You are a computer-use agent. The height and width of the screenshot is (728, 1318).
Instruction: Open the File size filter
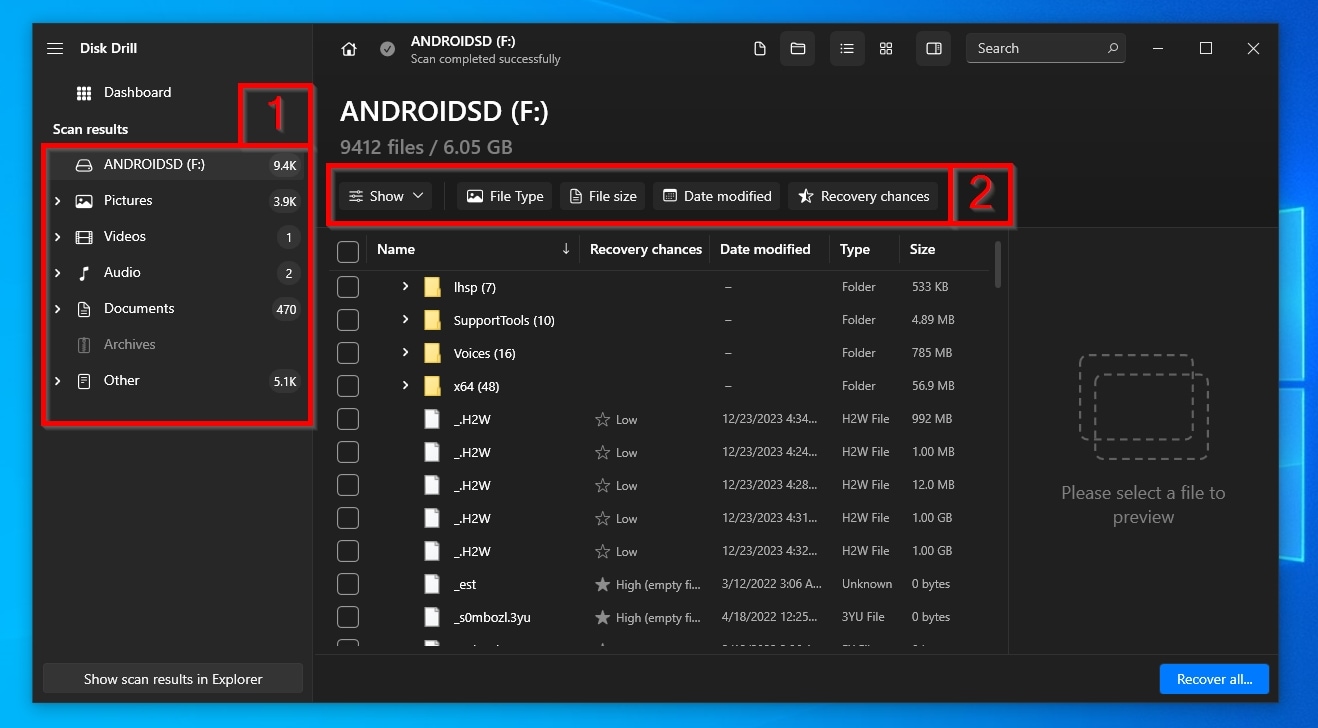pyautogui.click(x=603, y=196)
